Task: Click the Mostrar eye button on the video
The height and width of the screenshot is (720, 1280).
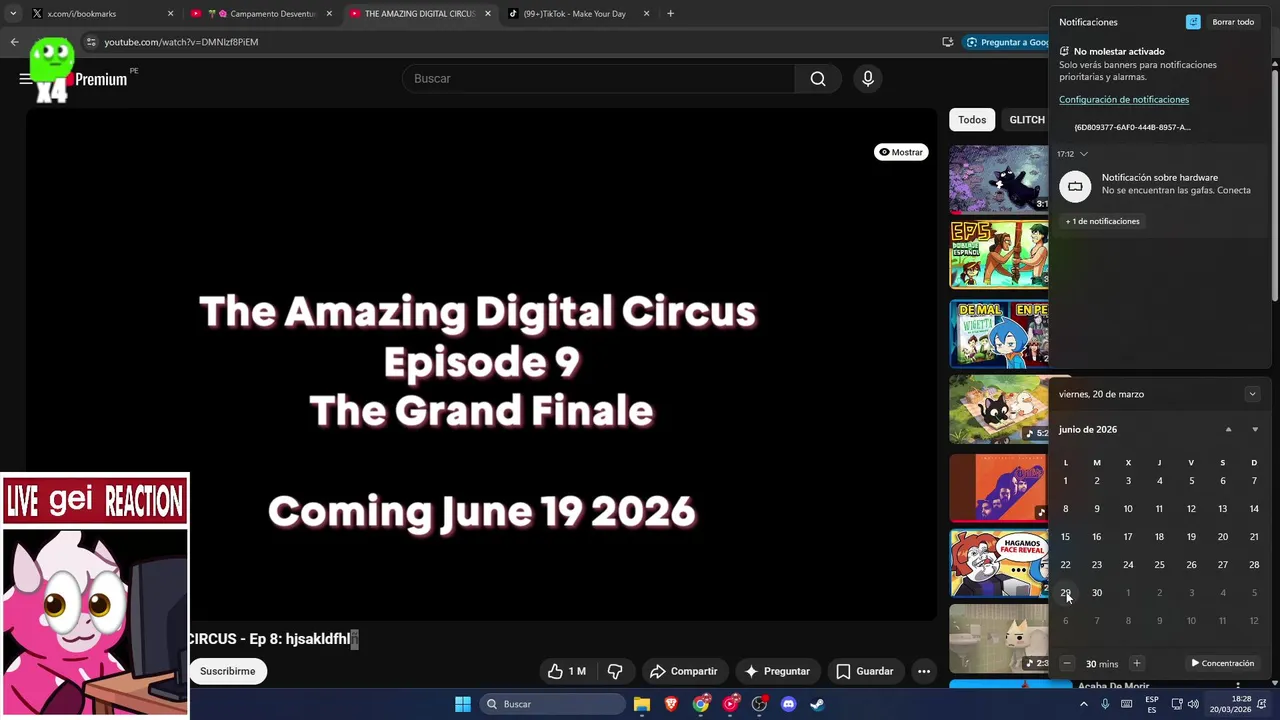Action: point(901,152)
